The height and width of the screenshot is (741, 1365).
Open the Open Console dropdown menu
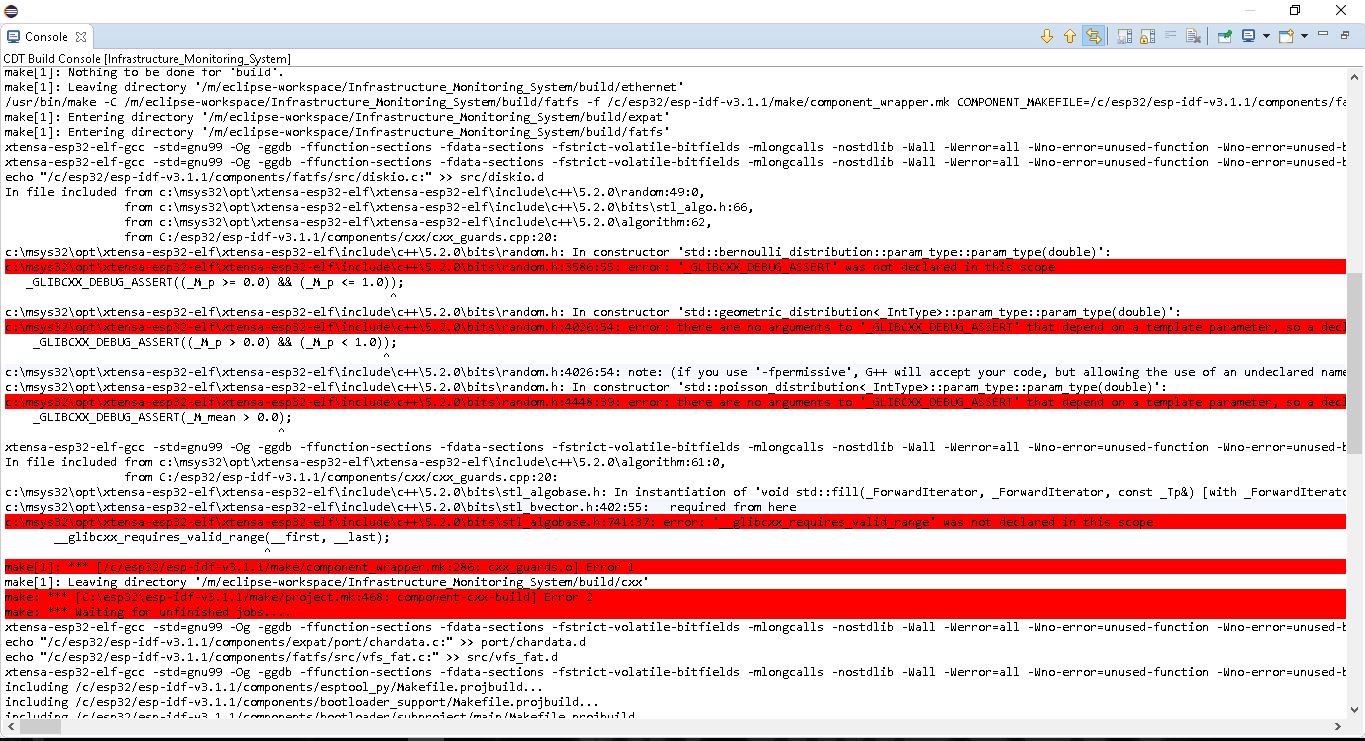(1304, 36)
